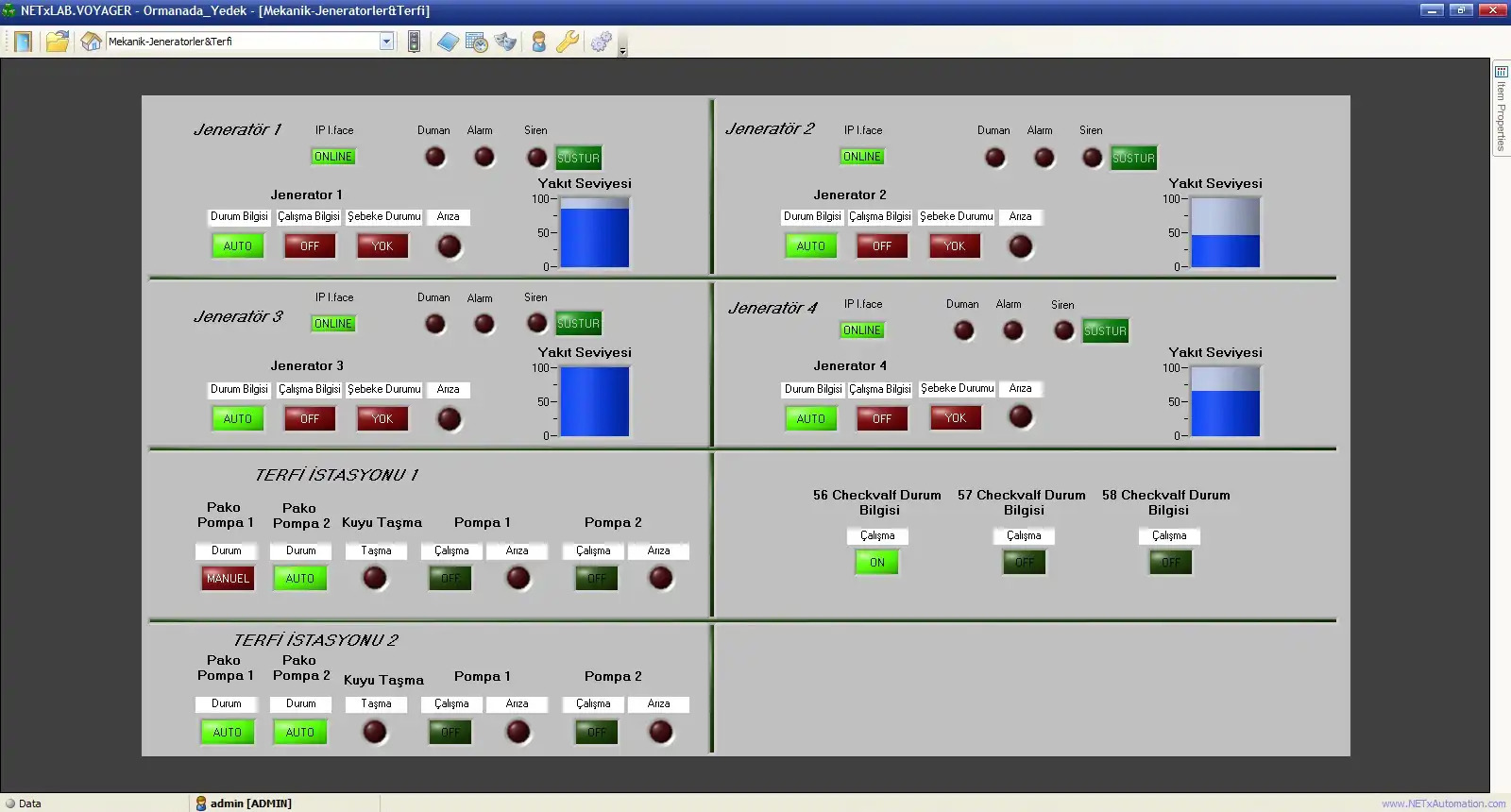Toggle Terfi İstasyonu 1 MANUEL pump switch

click(228, 579)
